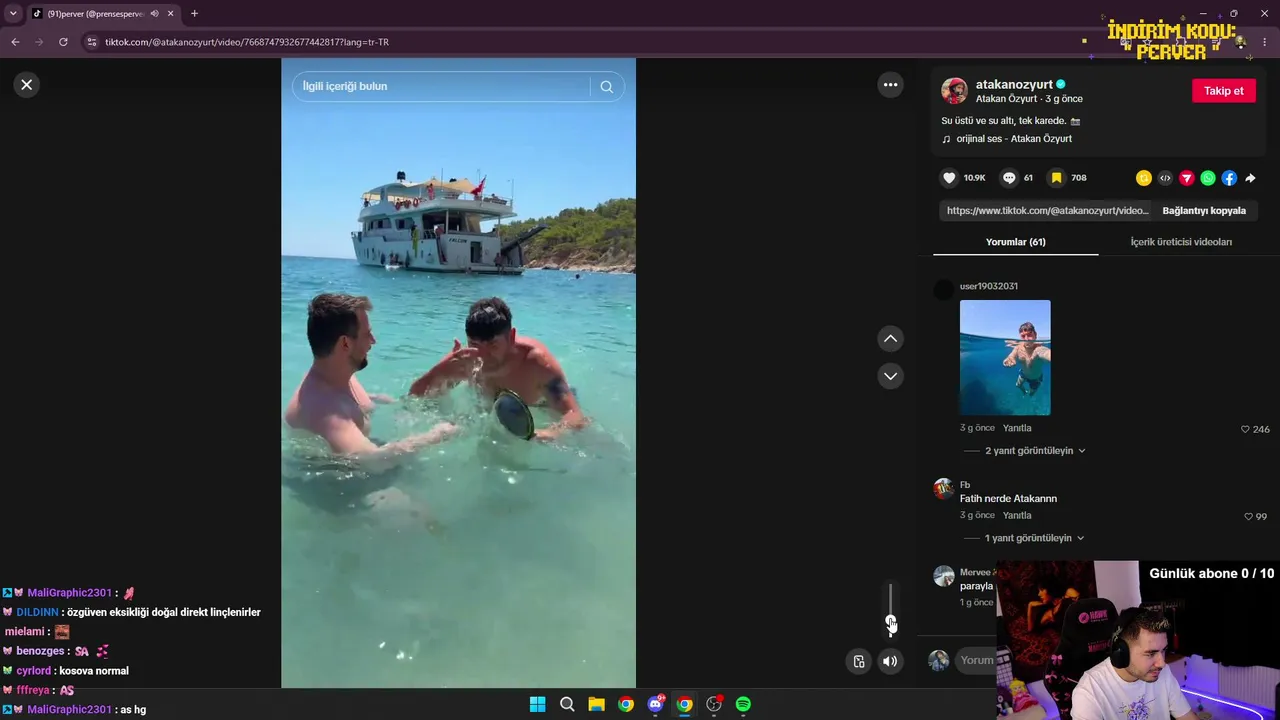Open Windows taskbar search
Image resolution: width=1280 pixels, height=720 pixels.
[567, 704]
